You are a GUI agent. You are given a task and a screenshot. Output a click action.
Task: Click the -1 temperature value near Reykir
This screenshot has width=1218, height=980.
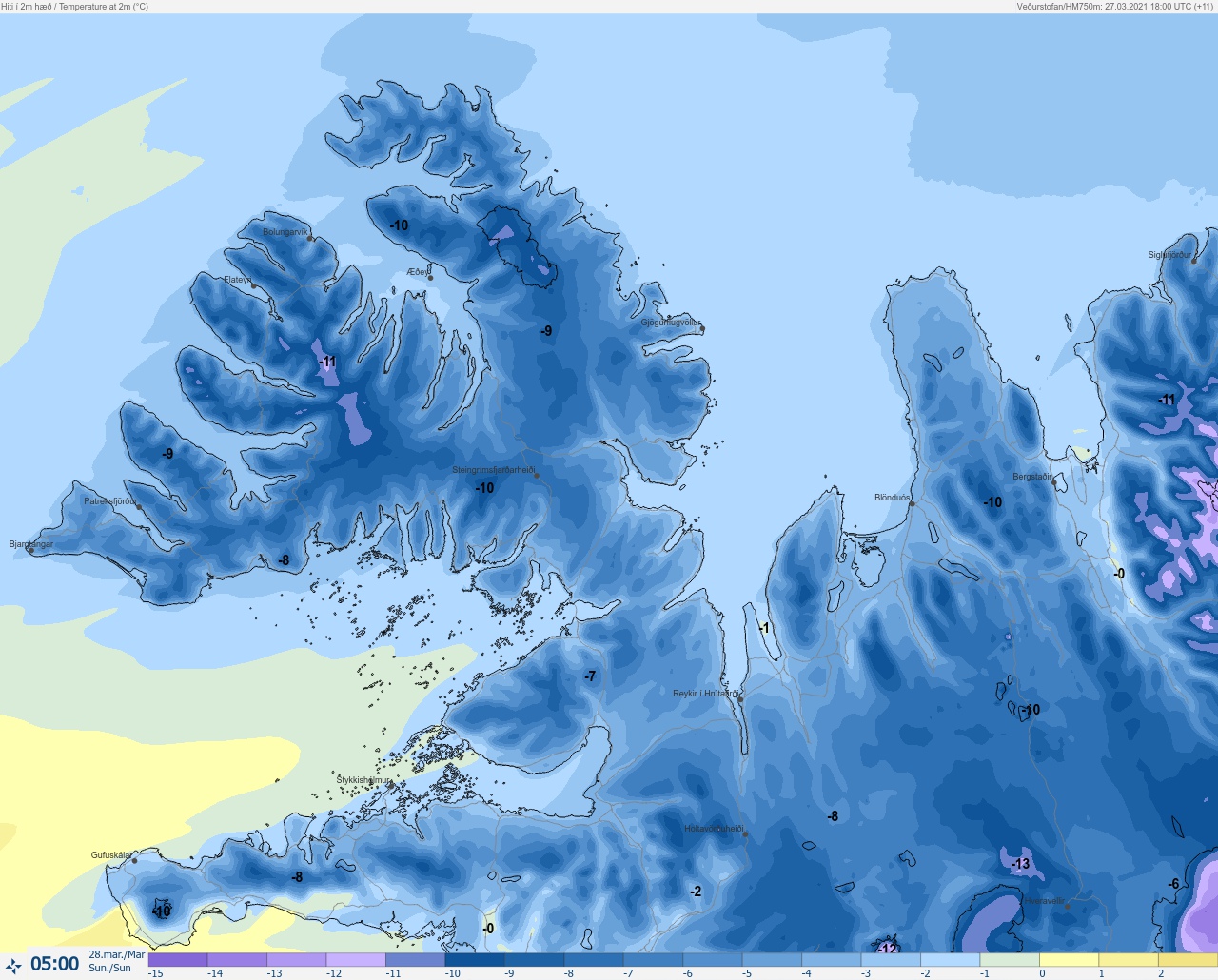pyautogui.click(x=763, y=628)
